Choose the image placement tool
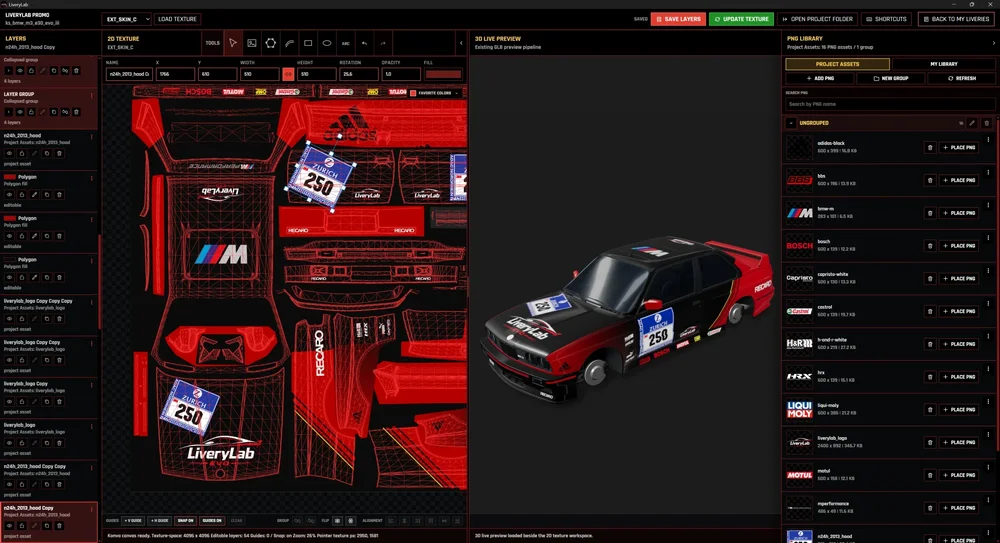 tap(252, 43)
